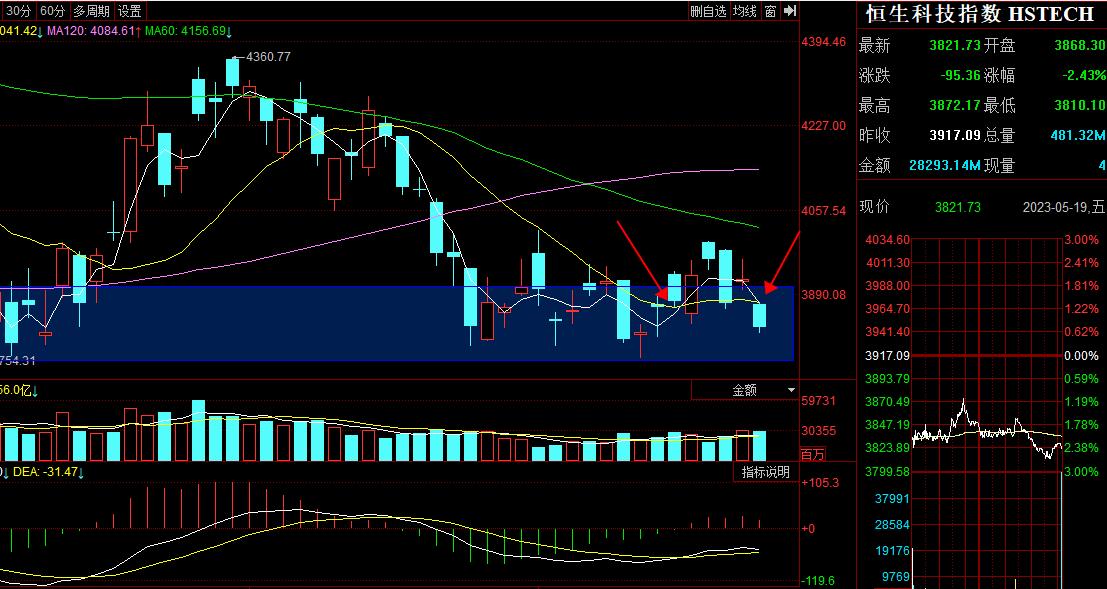Click the 59731 volume axis label
This screenshot has width=1107, height=589.
tap(818, 401)
